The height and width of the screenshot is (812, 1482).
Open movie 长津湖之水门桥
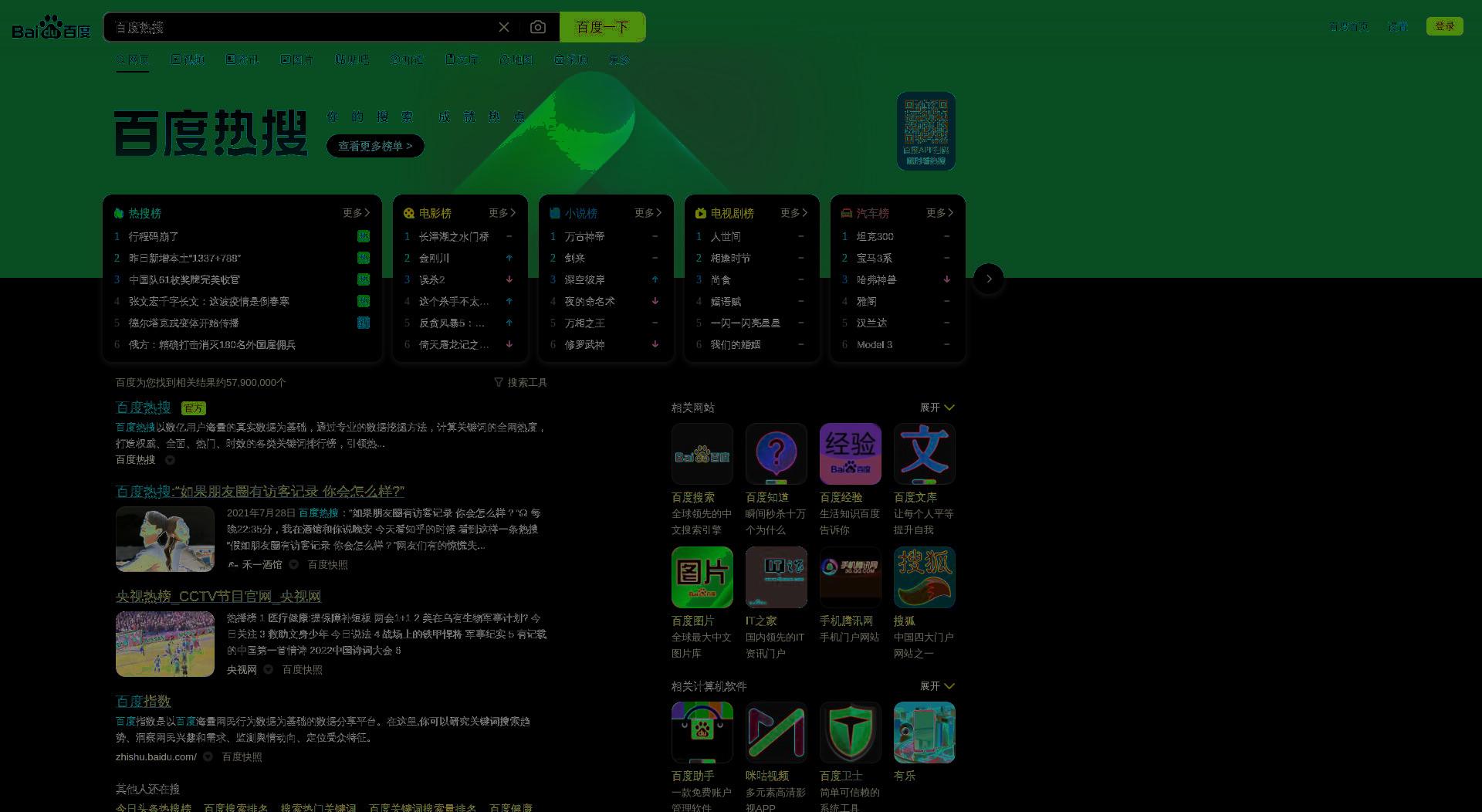454,236
